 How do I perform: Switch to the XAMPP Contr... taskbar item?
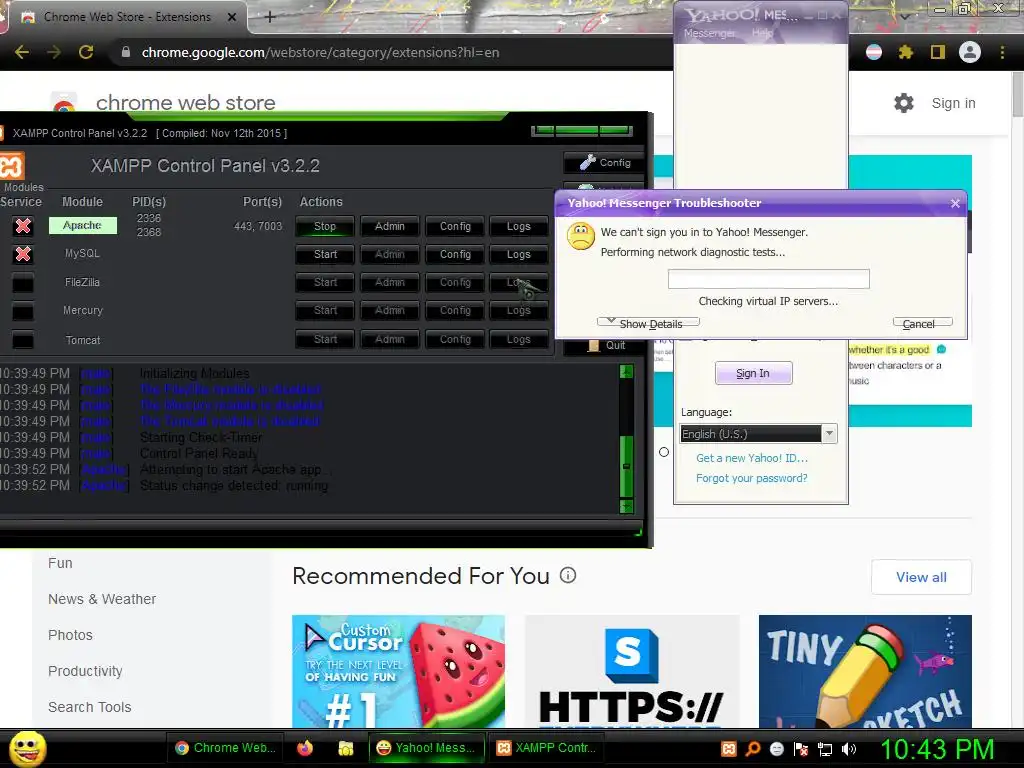click(547, 748)
